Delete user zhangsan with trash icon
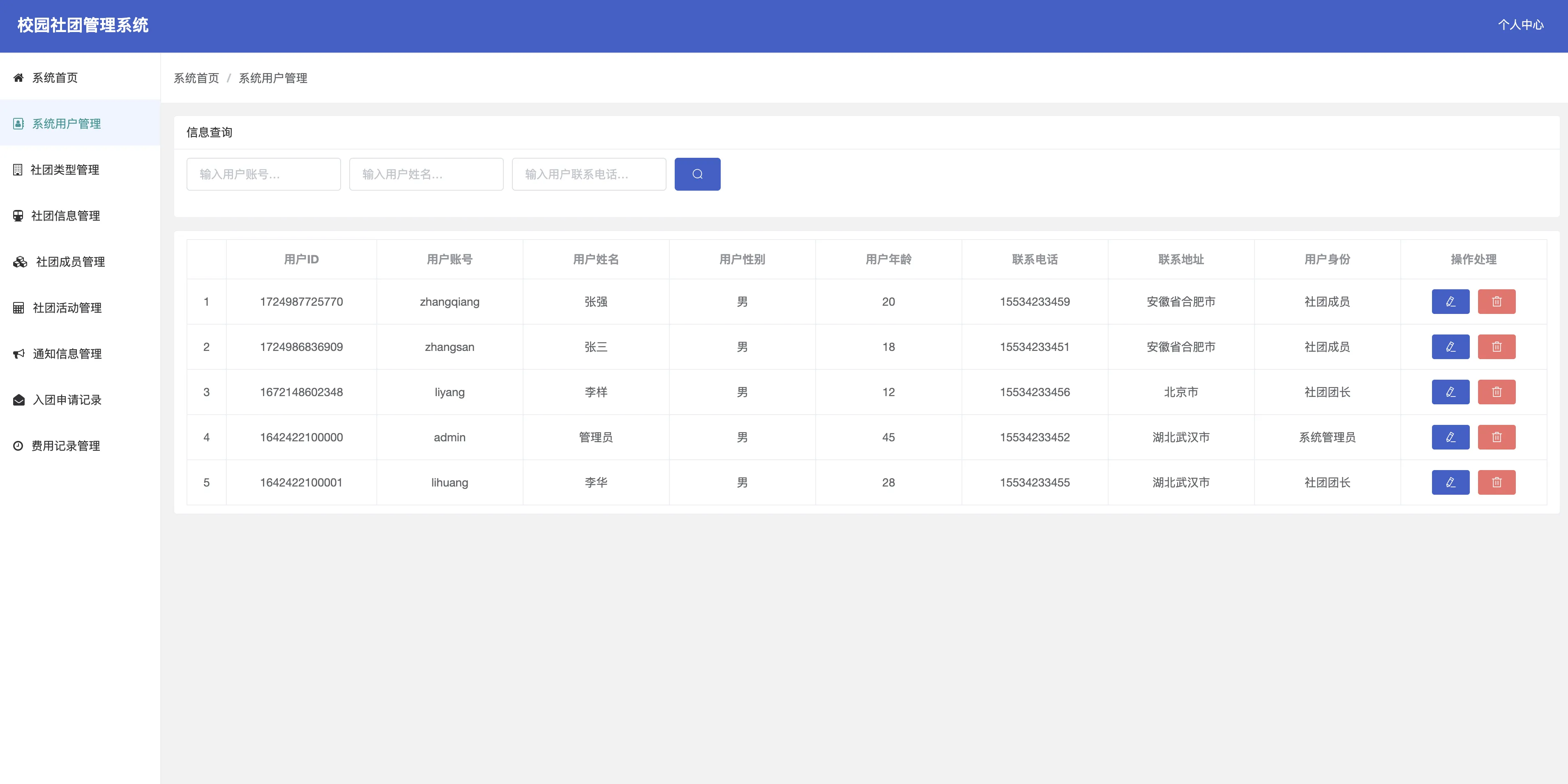 coord(1496,347)
